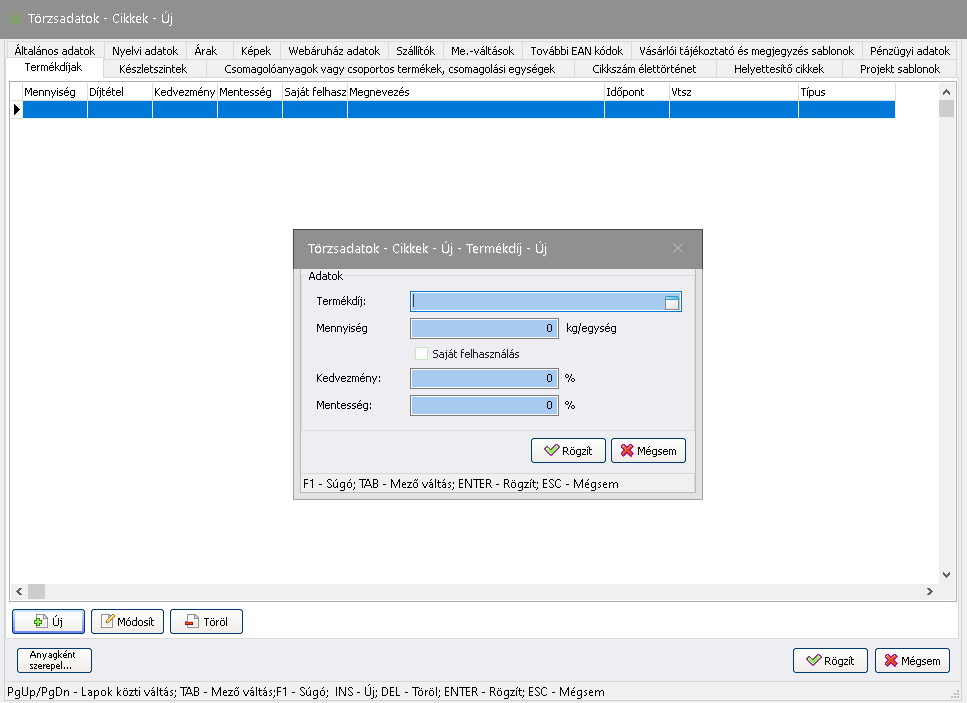Viewport: 967px width, 703px height.
Task: Focus the Kedvezmény percent field
Action: click(x=484, y=379)
